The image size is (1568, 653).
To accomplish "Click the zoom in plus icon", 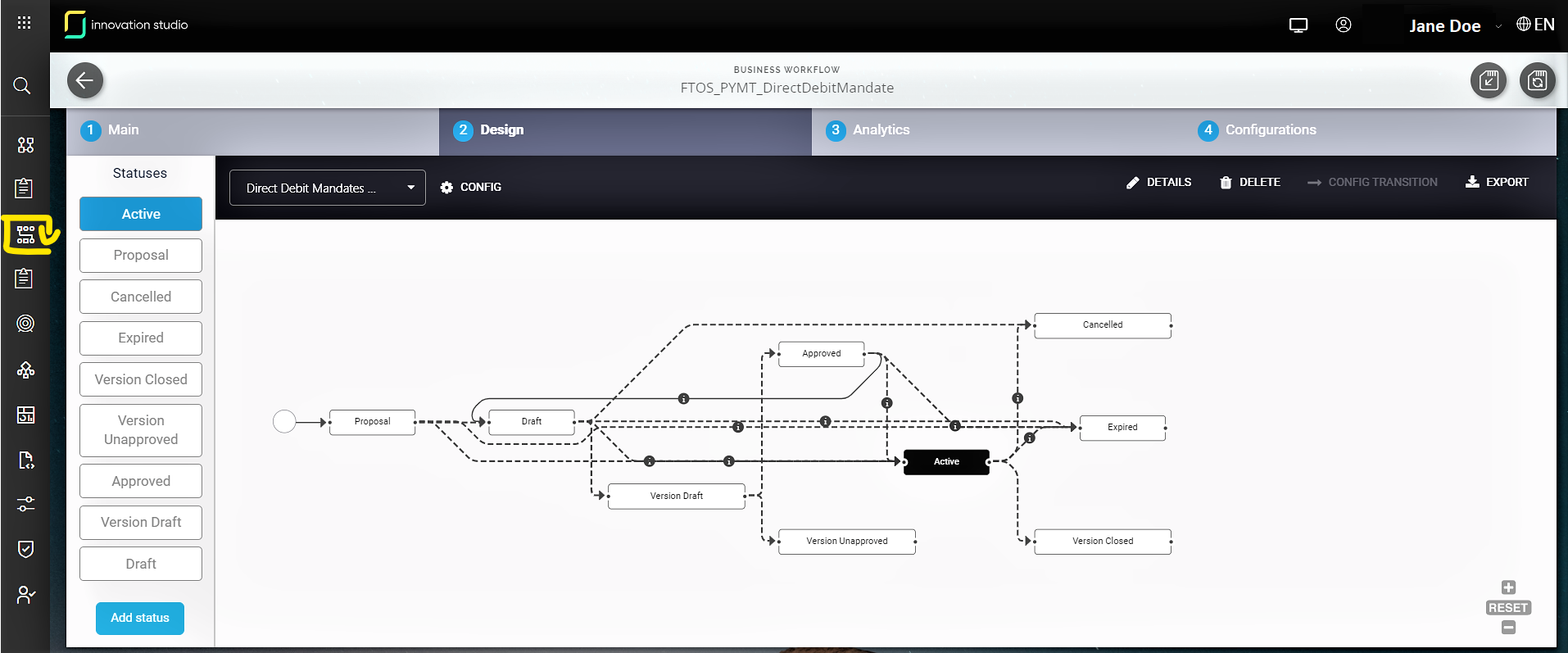I will click(x=1508, y=587).
